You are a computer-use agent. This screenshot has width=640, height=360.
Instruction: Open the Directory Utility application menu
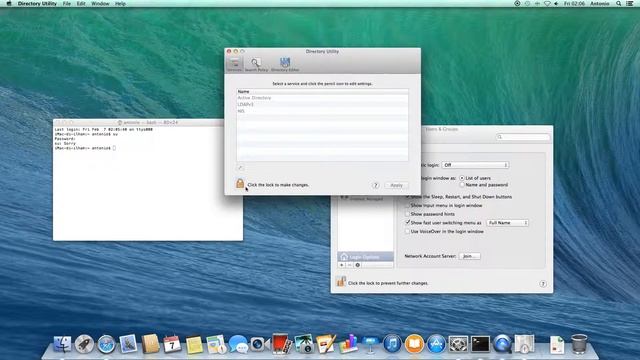pyautogui.click(x=37, y=4)
